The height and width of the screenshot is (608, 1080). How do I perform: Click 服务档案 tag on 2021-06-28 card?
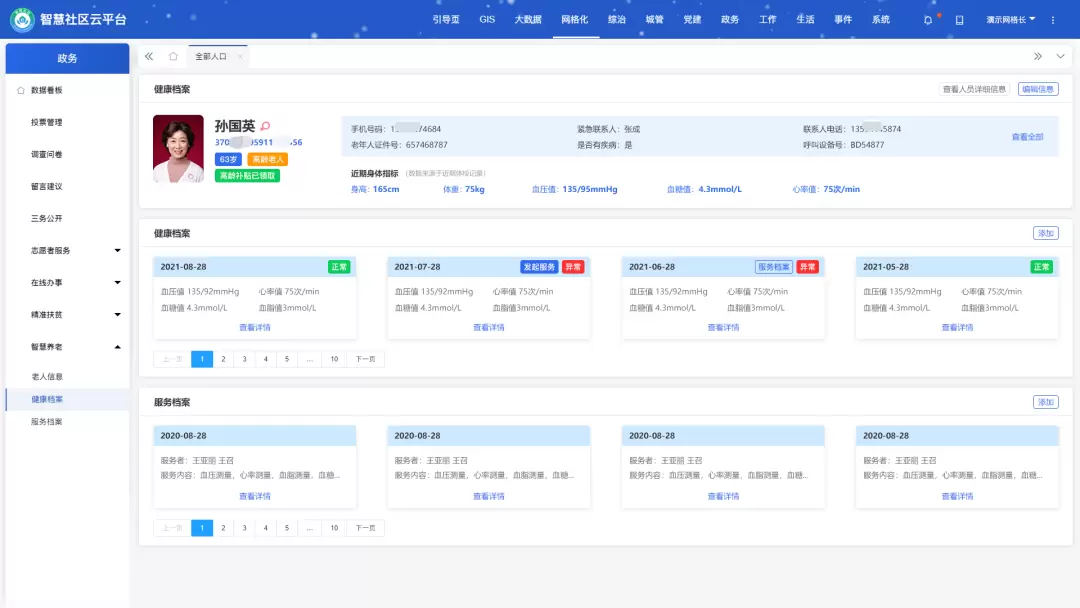(773, 267)
